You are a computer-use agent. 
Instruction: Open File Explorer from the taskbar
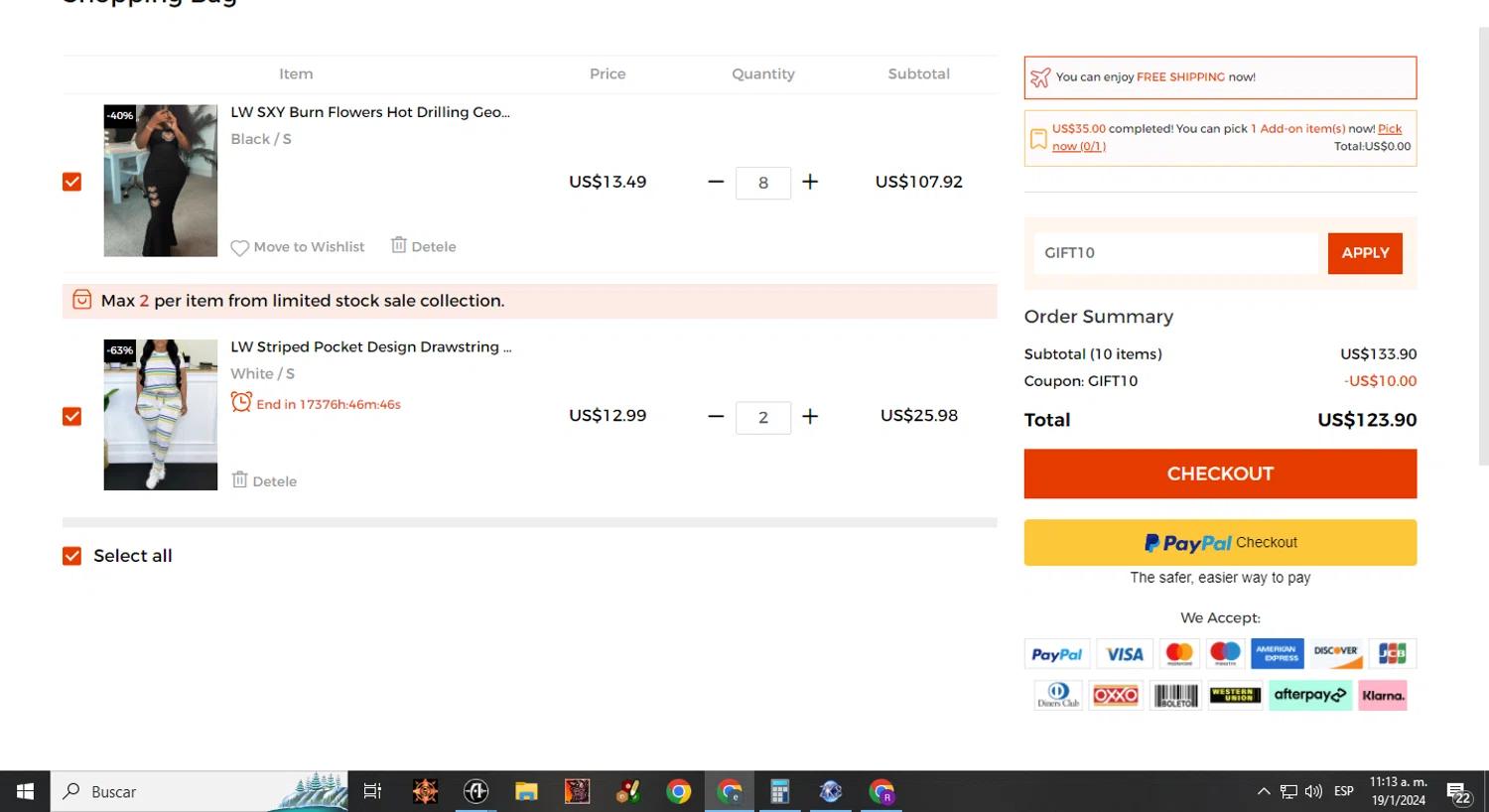coord(526,791)
